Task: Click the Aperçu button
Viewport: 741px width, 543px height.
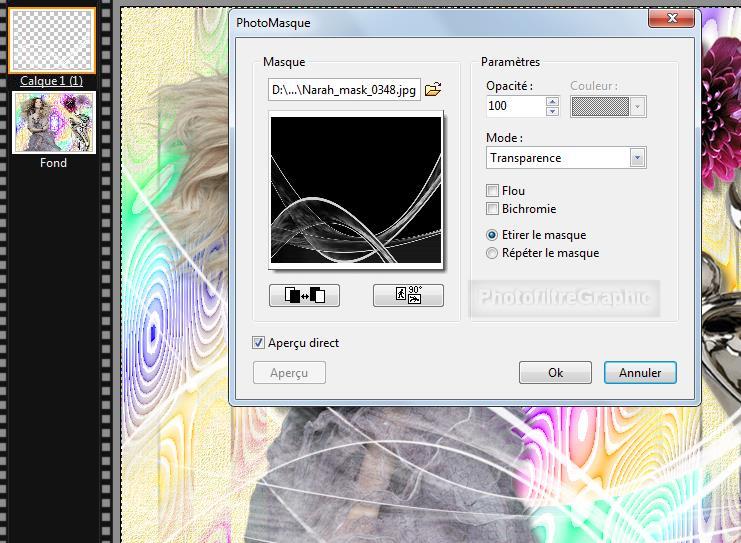Action: click(x=290, y=373)
